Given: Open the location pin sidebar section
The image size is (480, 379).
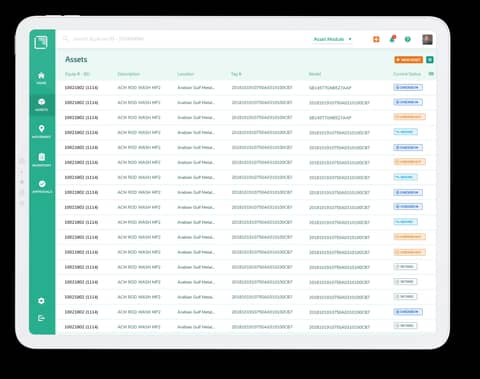Looking at the screenshot, I should [41, 131].
